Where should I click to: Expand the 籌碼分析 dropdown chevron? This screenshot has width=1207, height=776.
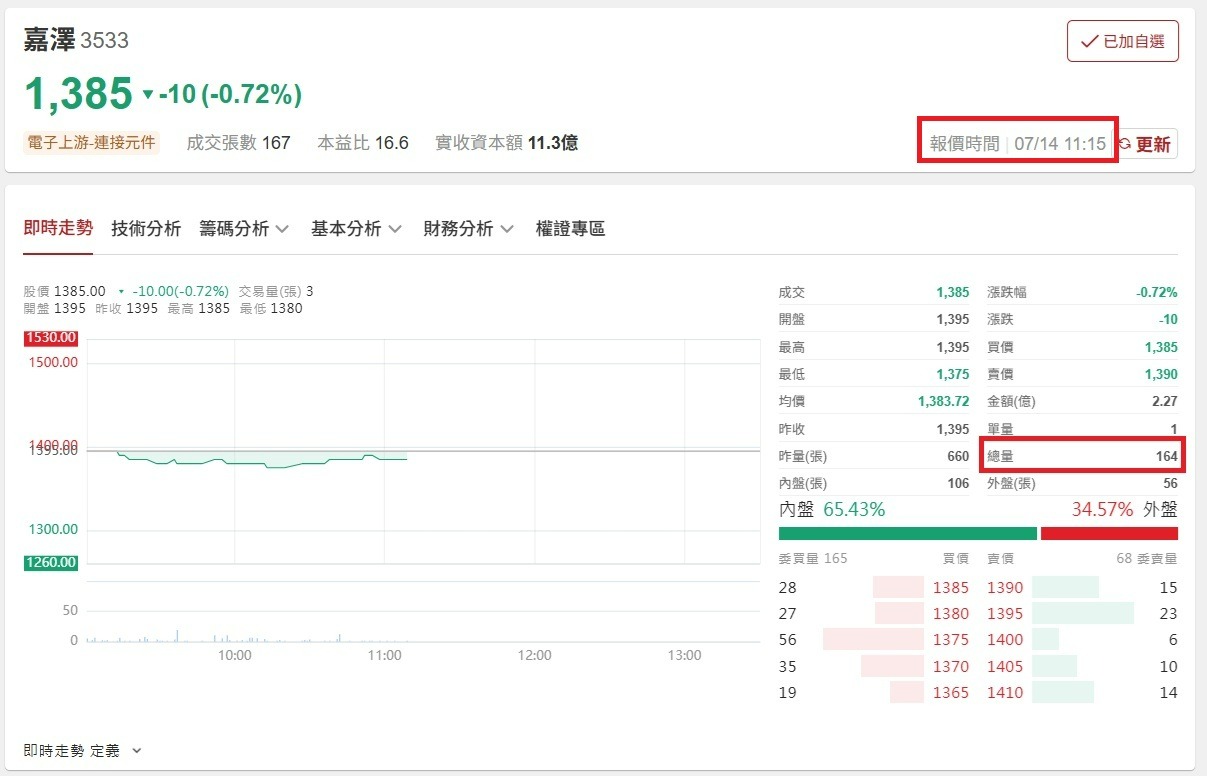[282, 229]
